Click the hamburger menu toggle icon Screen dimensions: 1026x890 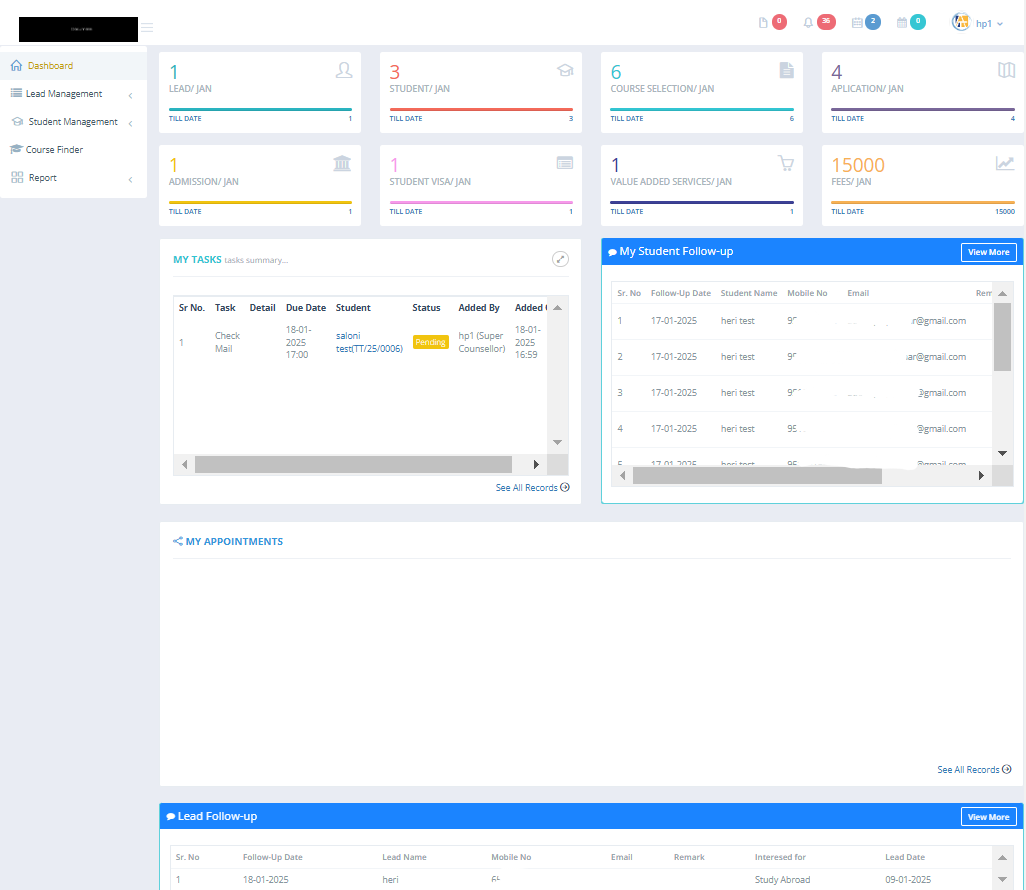147,27
